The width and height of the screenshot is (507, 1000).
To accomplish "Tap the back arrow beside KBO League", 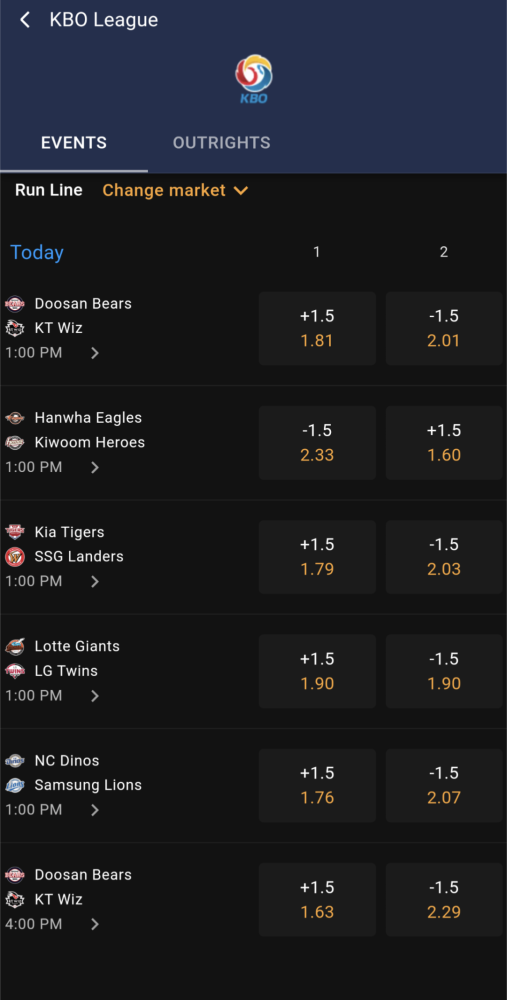I will coord(25,20).
